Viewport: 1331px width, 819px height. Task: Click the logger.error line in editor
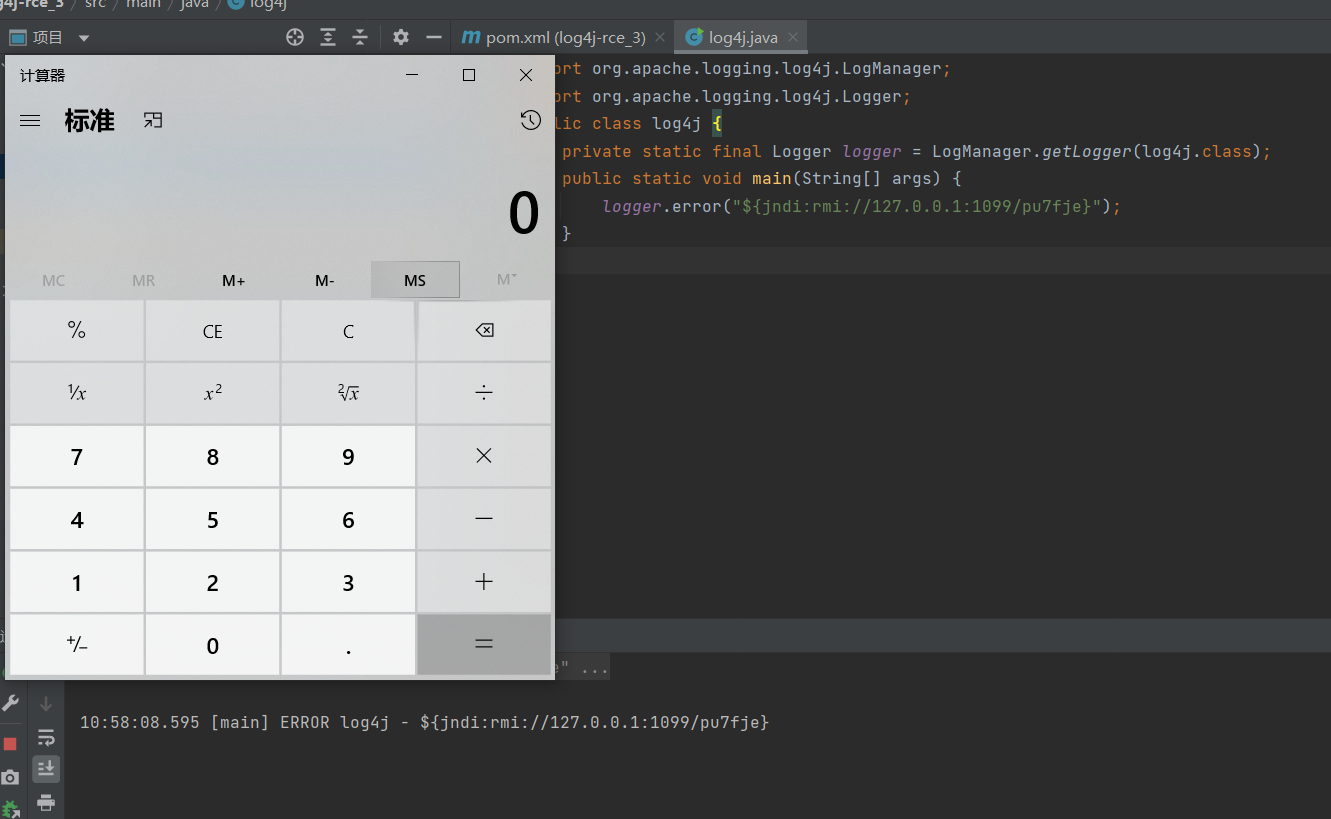tap(862, 206)
